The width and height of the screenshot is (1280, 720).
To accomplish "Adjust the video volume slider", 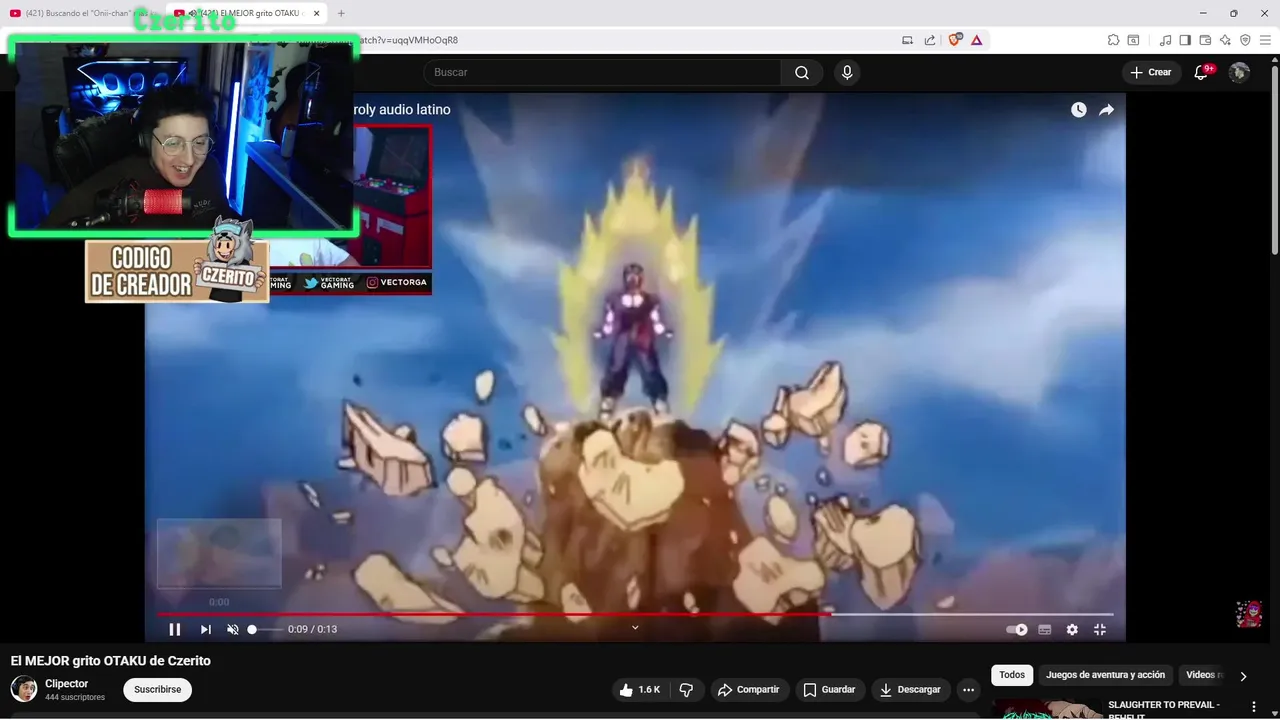I will pos(265,629).
